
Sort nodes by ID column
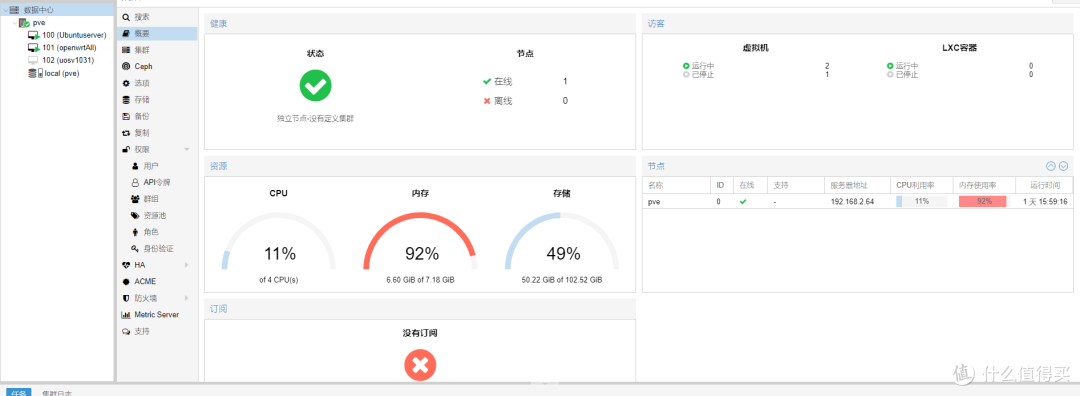pos(721,185)
